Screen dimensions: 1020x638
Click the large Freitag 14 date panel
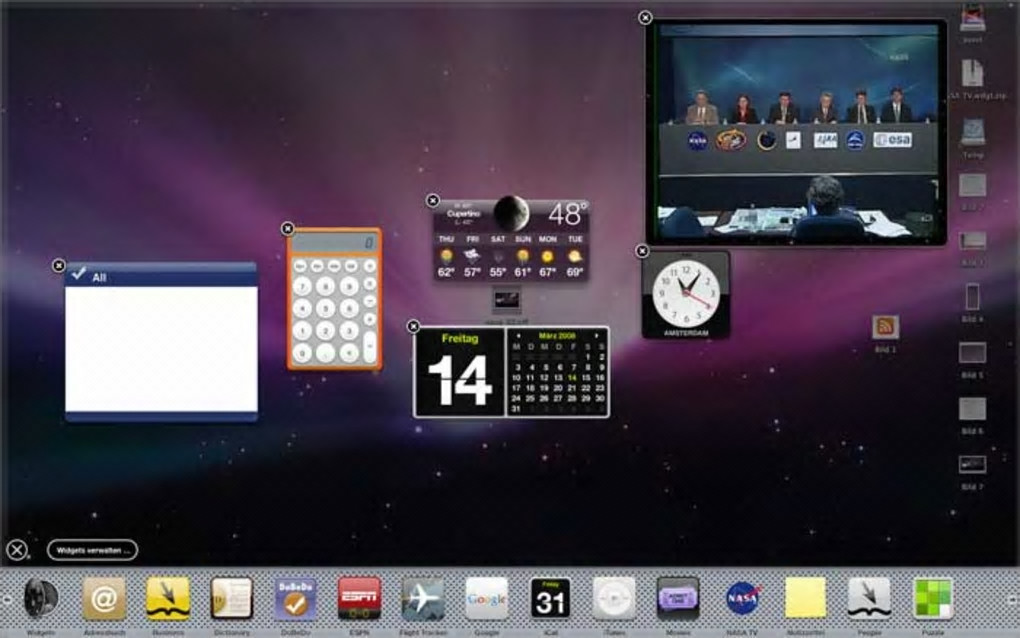460,373
